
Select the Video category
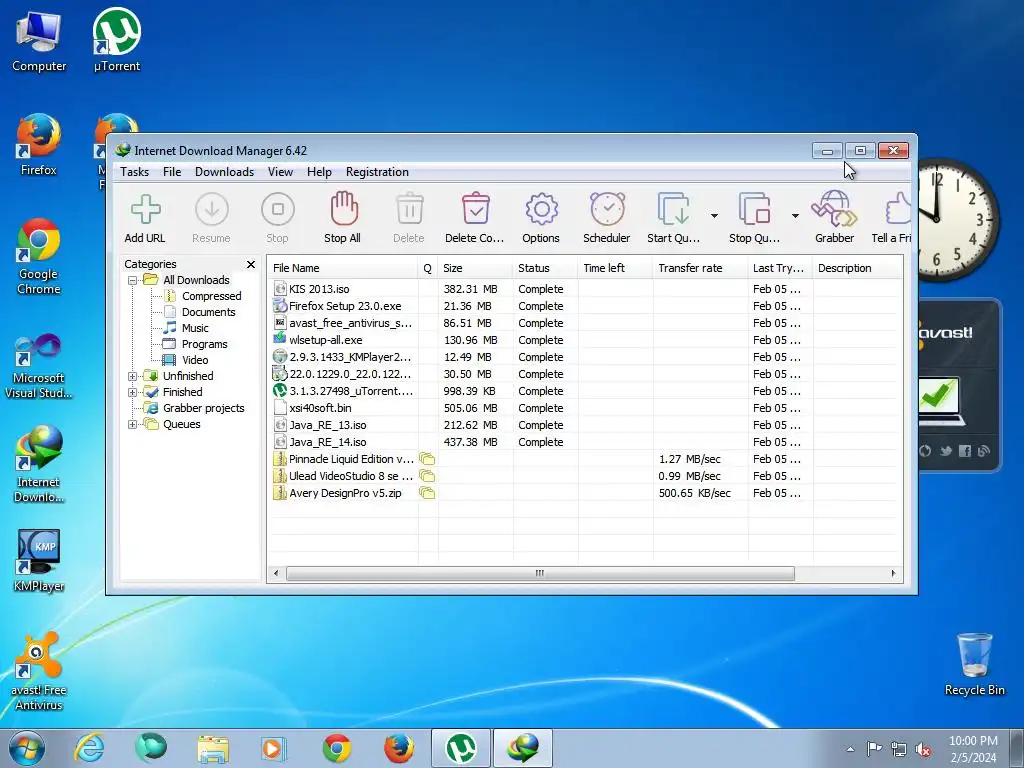click(195, 360)
